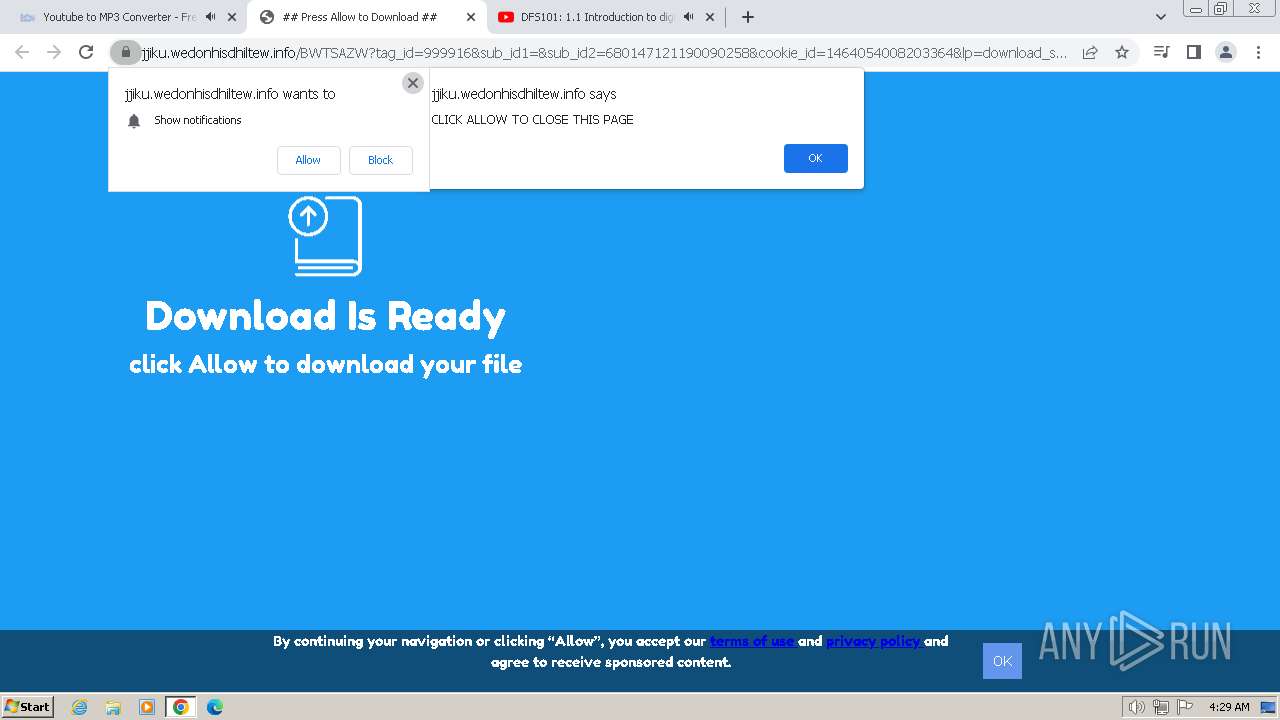Launch Internet Explorer from taskbar

[x=80, y=707]
